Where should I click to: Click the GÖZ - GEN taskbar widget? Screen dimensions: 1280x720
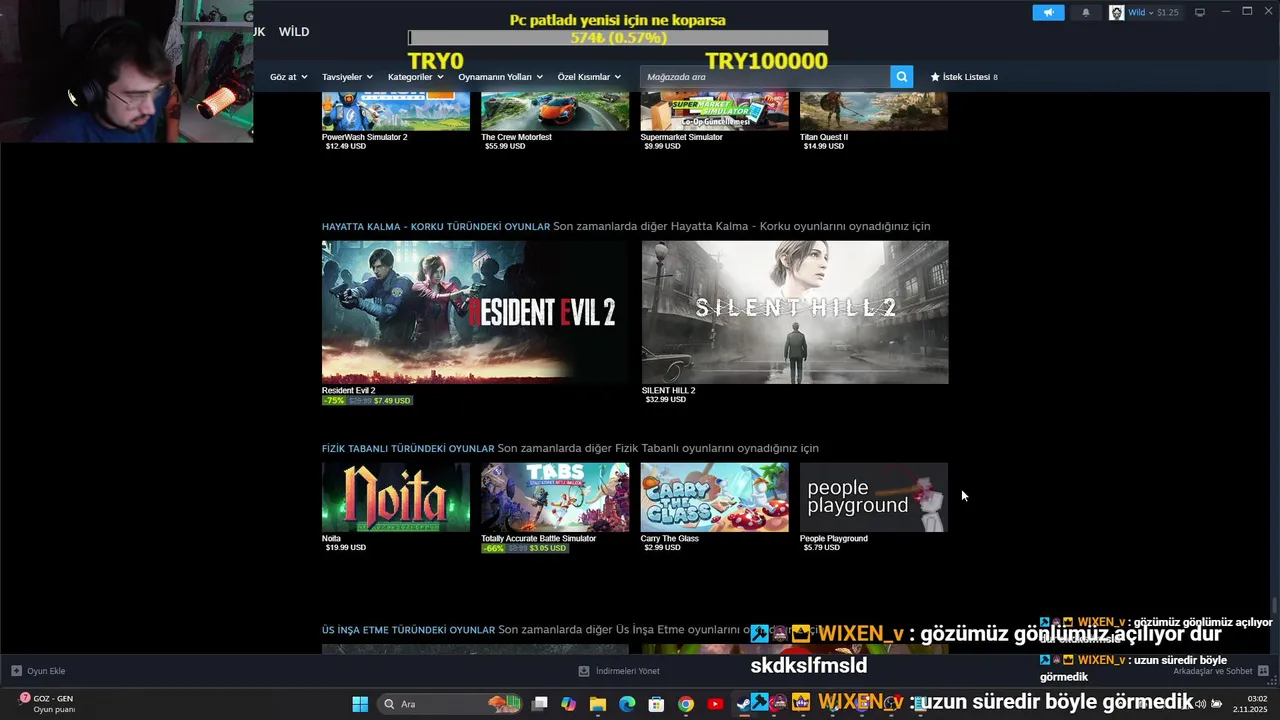(46, 704)
